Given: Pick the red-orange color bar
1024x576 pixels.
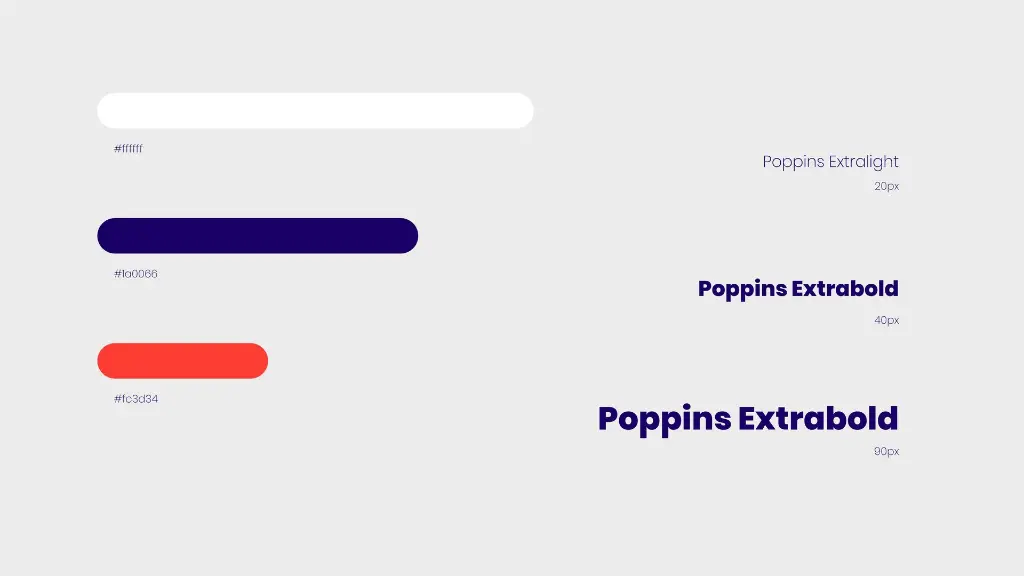Looking at the screenshot, I should coord(182,361).
